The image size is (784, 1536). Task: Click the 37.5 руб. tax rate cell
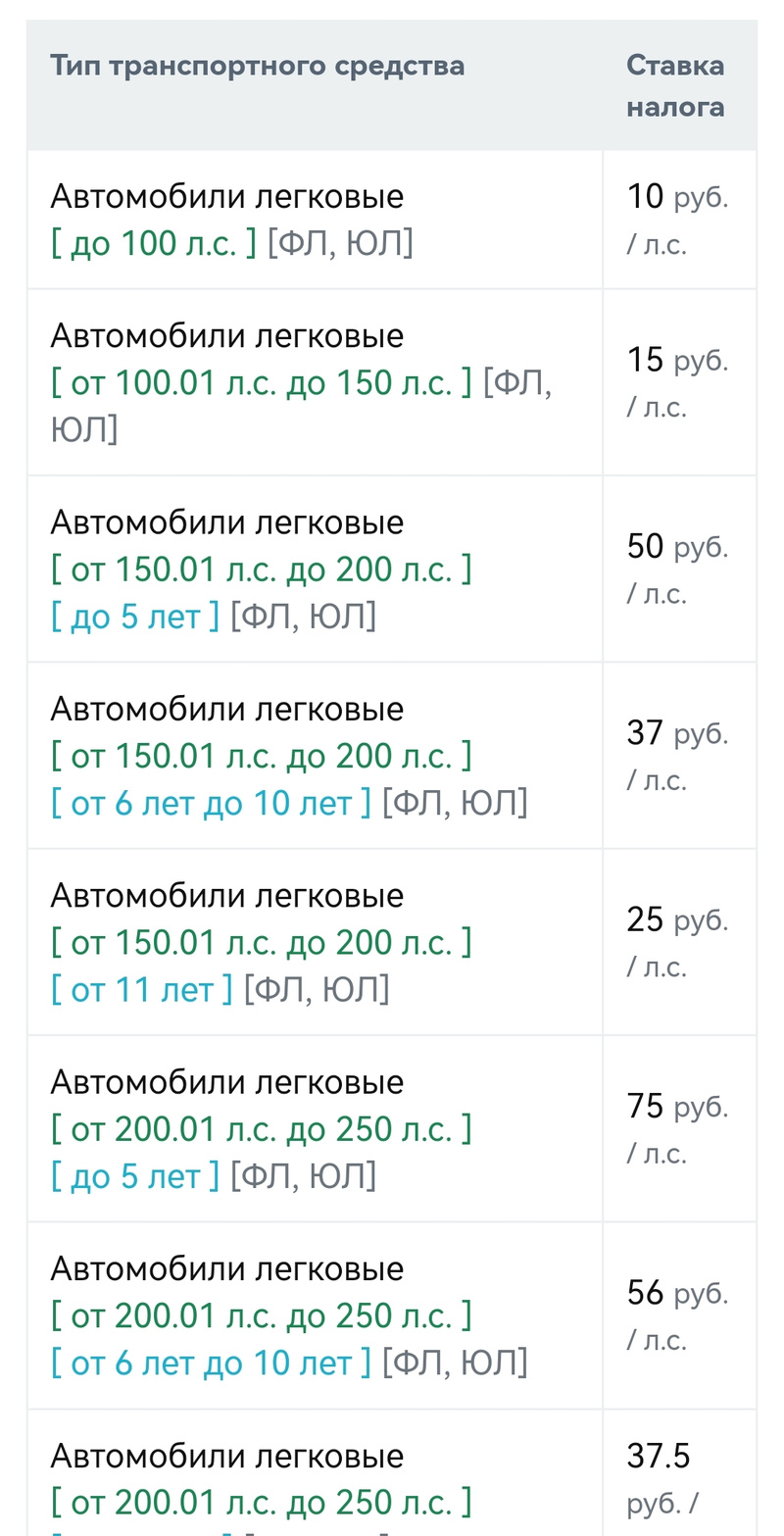pyautogui.click(x=677, y=1478)
